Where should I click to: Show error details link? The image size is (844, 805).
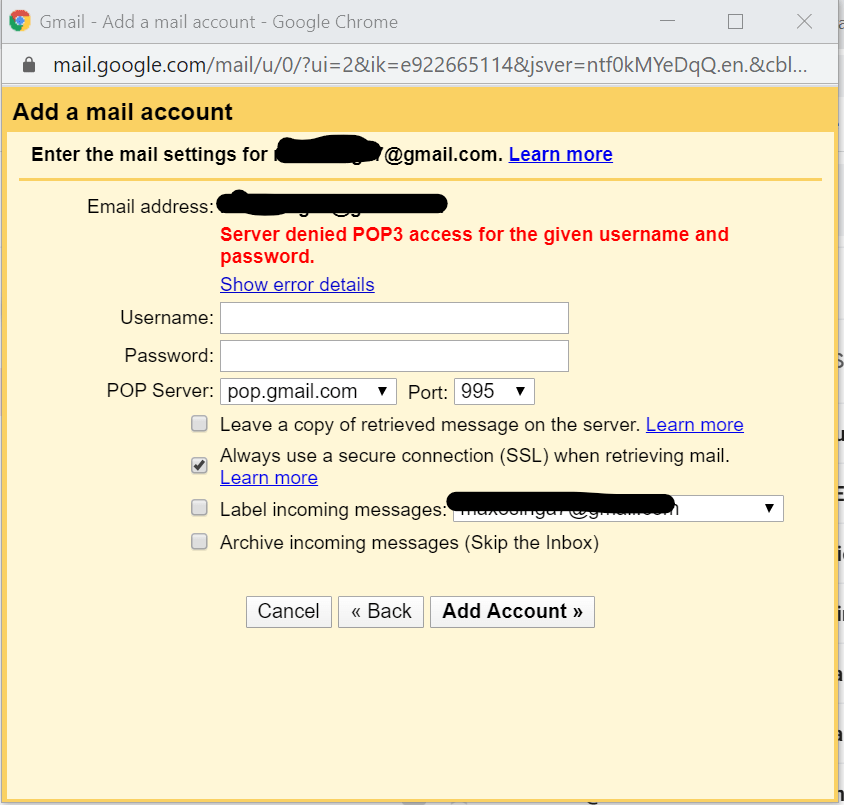[297, 284]
